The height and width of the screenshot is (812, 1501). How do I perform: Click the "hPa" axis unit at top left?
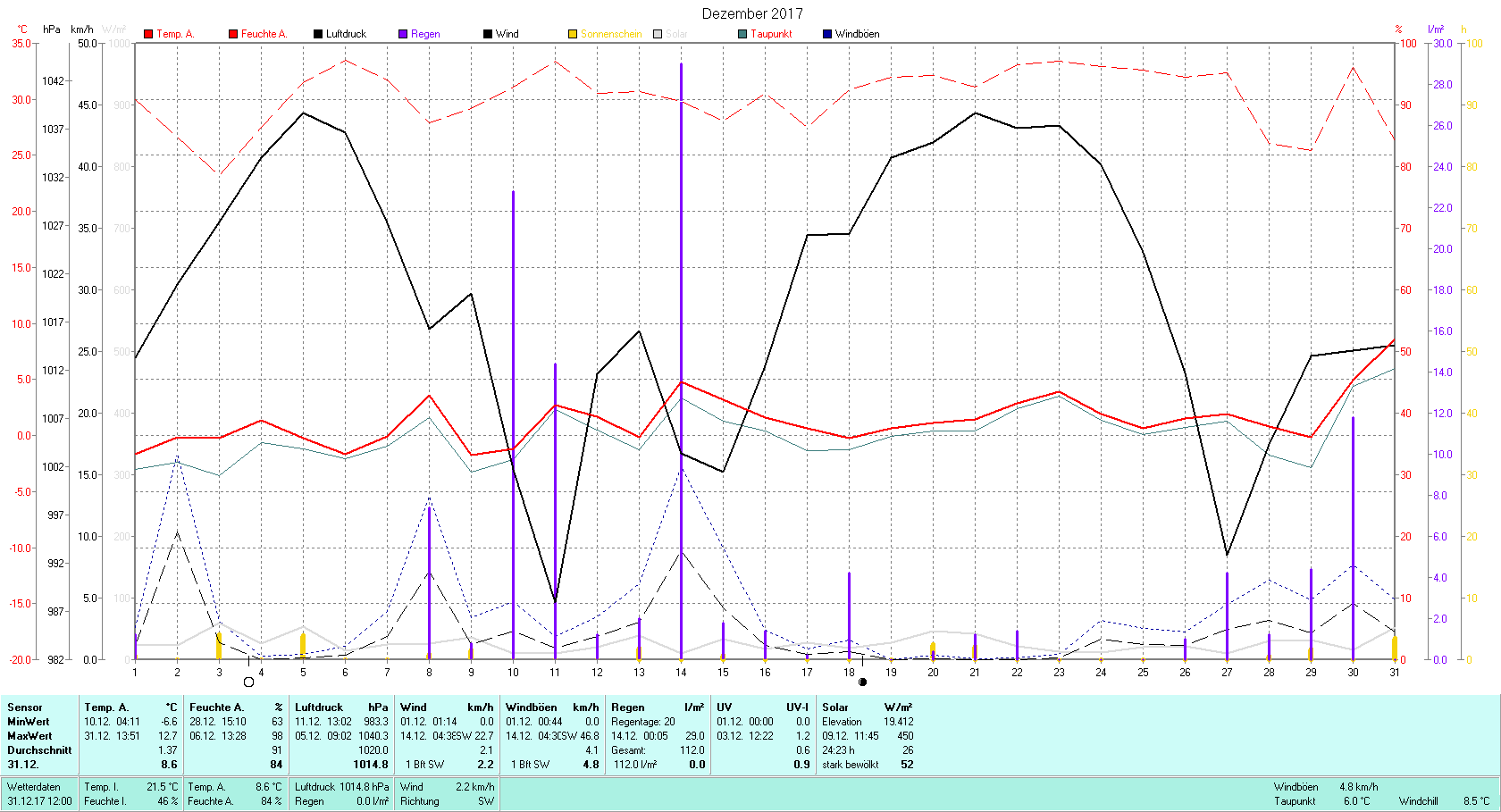pyautogui.click(x=52, y=29)
